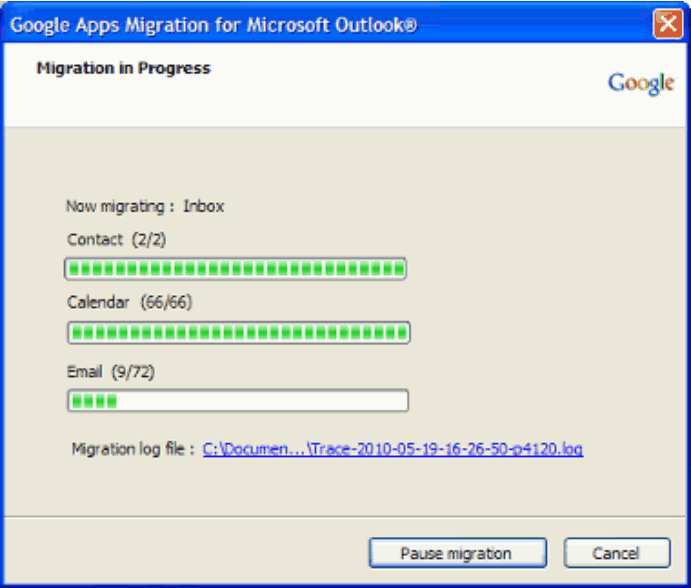
Task: Click the Contact (2/2) progress bar
Action: (x=235, y=269)
